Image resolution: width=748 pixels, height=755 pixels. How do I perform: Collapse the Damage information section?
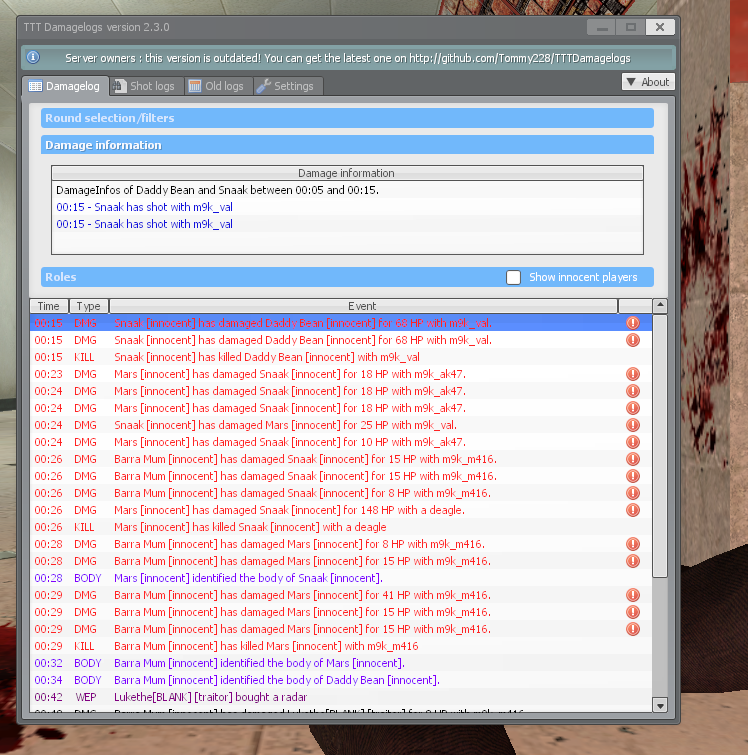click(x=347, y=145)
